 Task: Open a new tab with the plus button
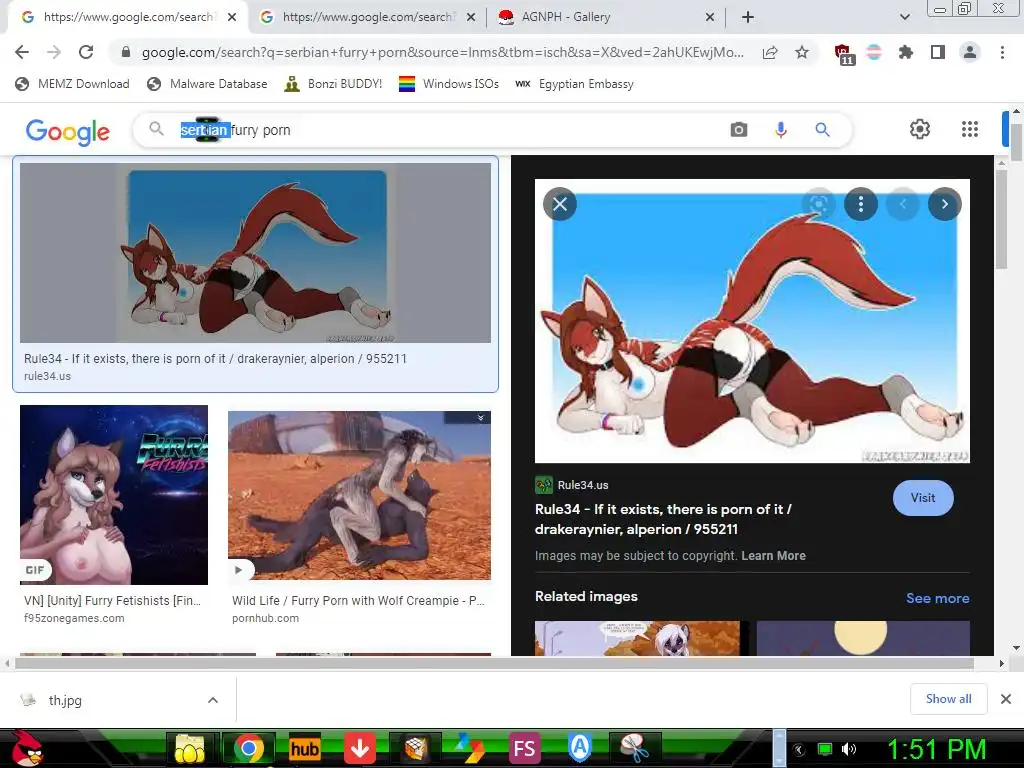[748, 17]
